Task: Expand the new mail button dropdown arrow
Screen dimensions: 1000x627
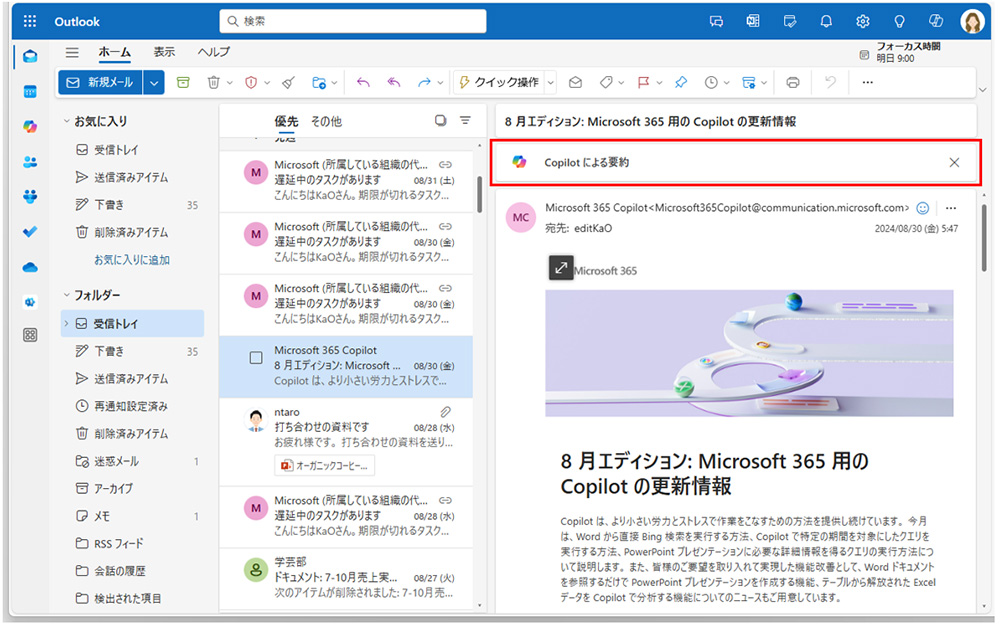Action: coord(156,82)
